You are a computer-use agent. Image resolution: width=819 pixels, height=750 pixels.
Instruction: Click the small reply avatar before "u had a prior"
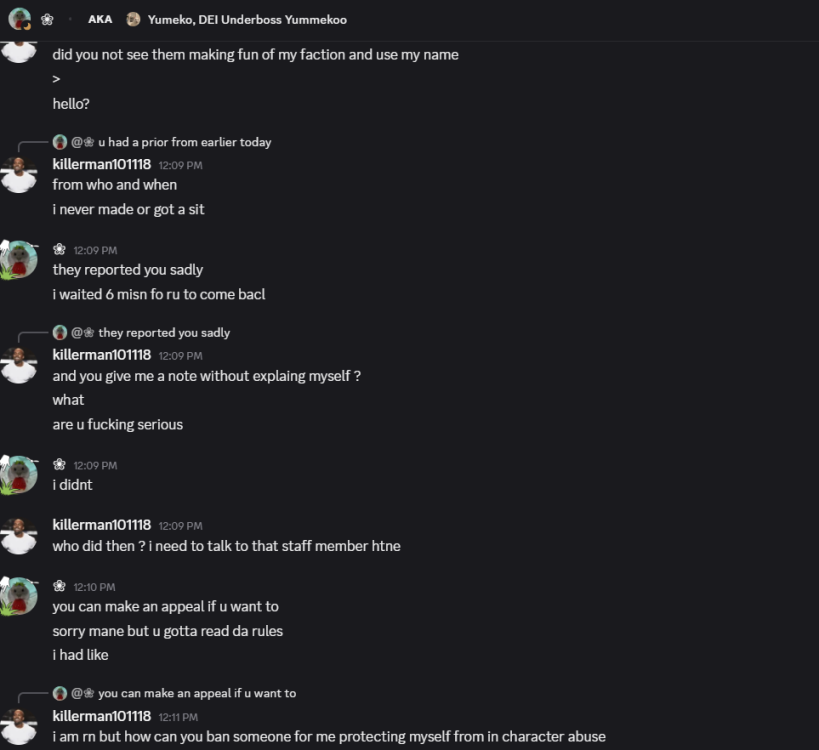tap(60, 142)
